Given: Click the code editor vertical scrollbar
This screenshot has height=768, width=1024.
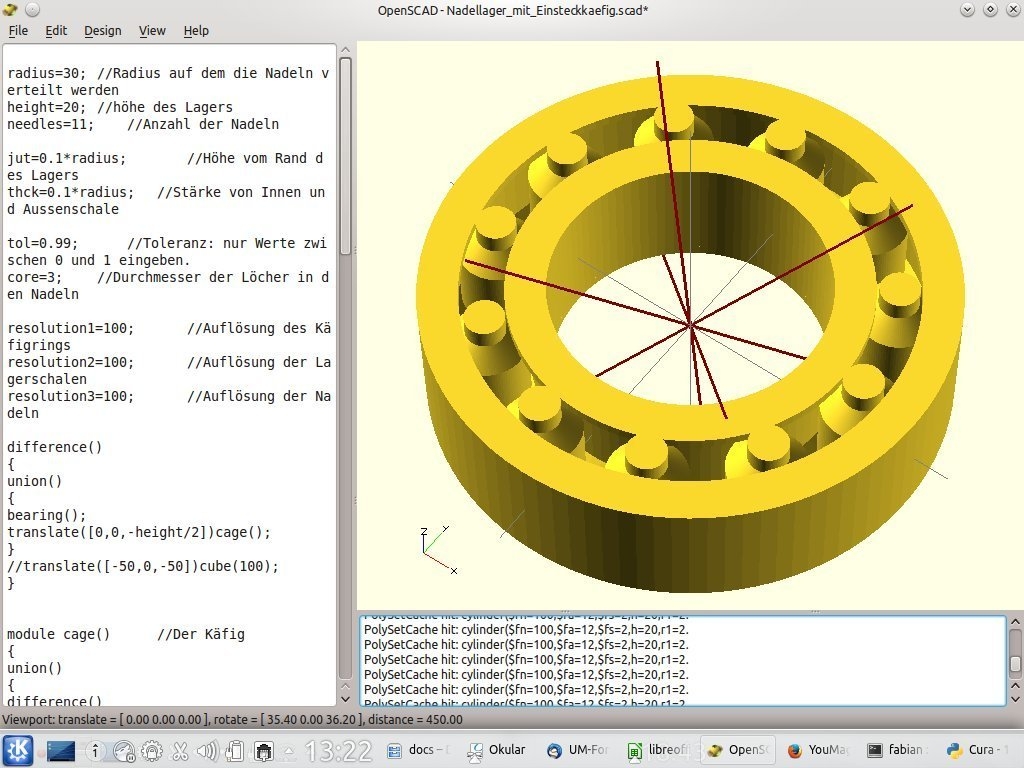Looking at the screenshot, I should click(x=345, y=150).
